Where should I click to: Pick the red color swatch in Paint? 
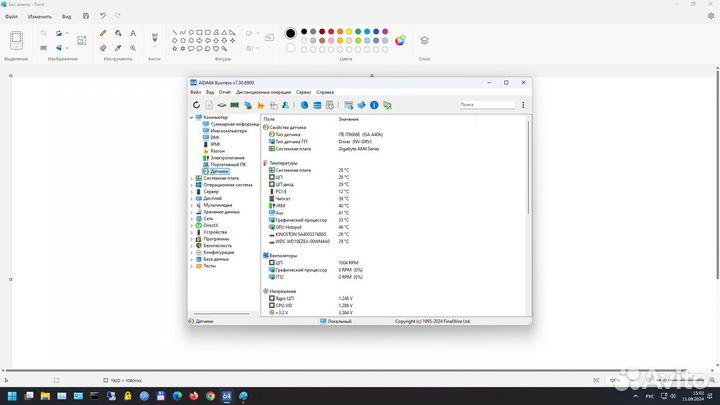click(331, 32)
